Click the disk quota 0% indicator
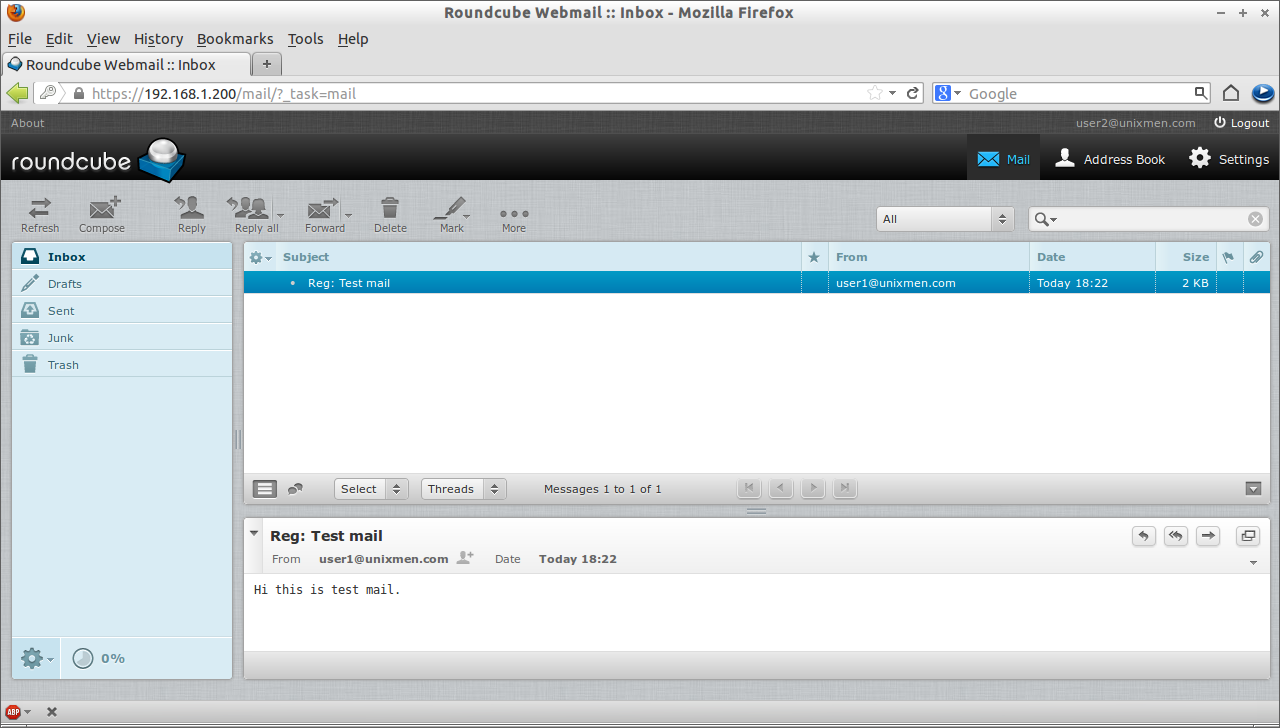This screenshot has height=728, width=1280. click(x=99, y=658)
